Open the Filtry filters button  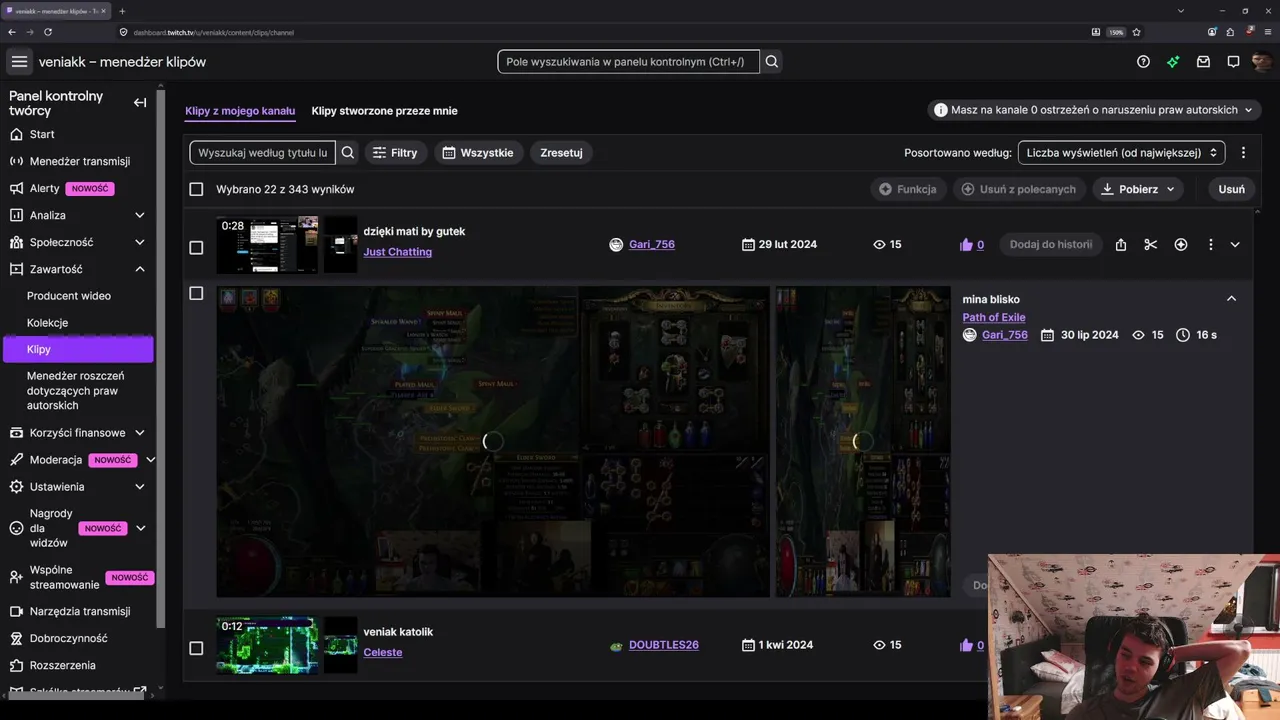pyautogui.click(x=395, y=153)
